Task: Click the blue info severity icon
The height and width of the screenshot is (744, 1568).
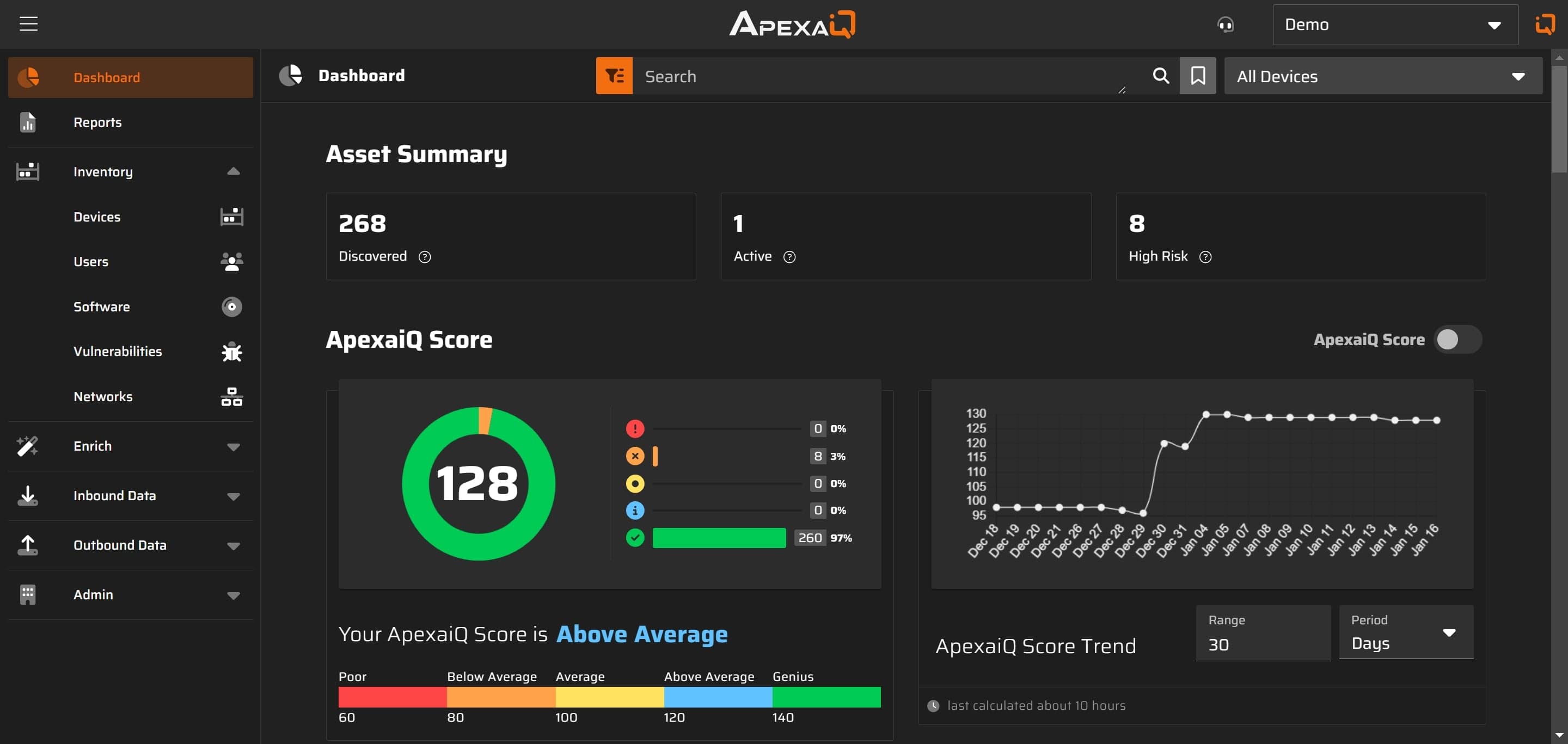Action: tap(635, 511)
